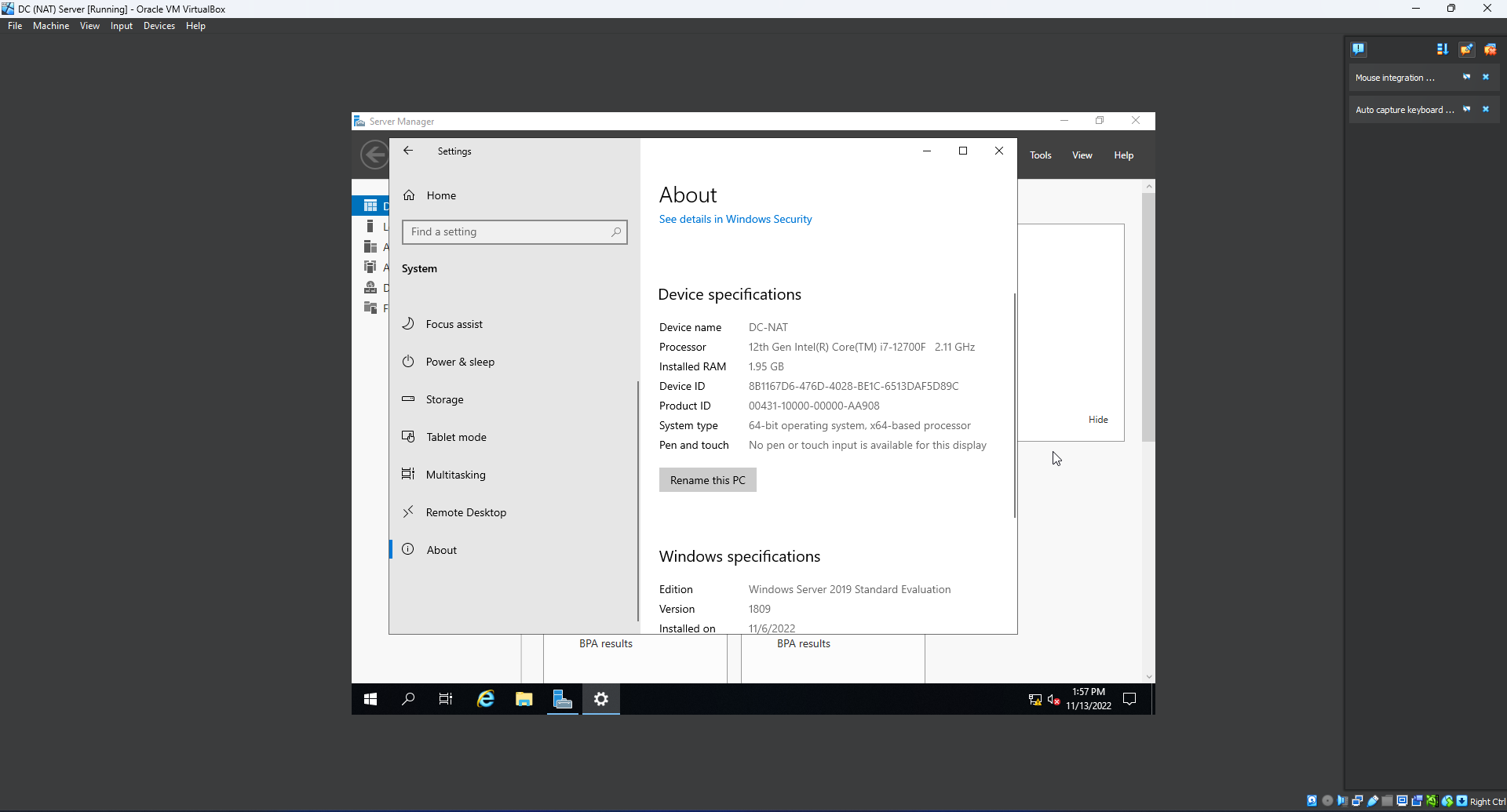Select Tablet mode in Settings sidebar
This screenshot has height=812, width=1507.
pos(456,437)
